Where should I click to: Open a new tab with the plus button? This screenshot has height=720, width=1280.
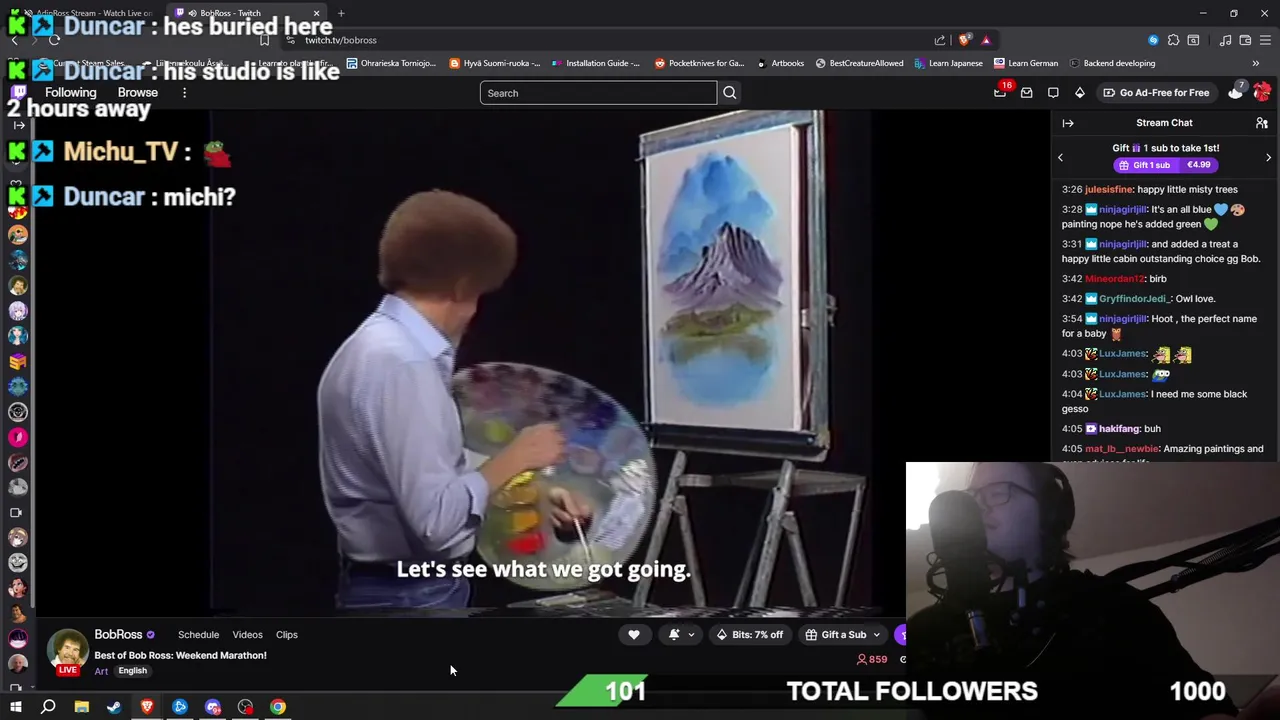coord(341,13)
